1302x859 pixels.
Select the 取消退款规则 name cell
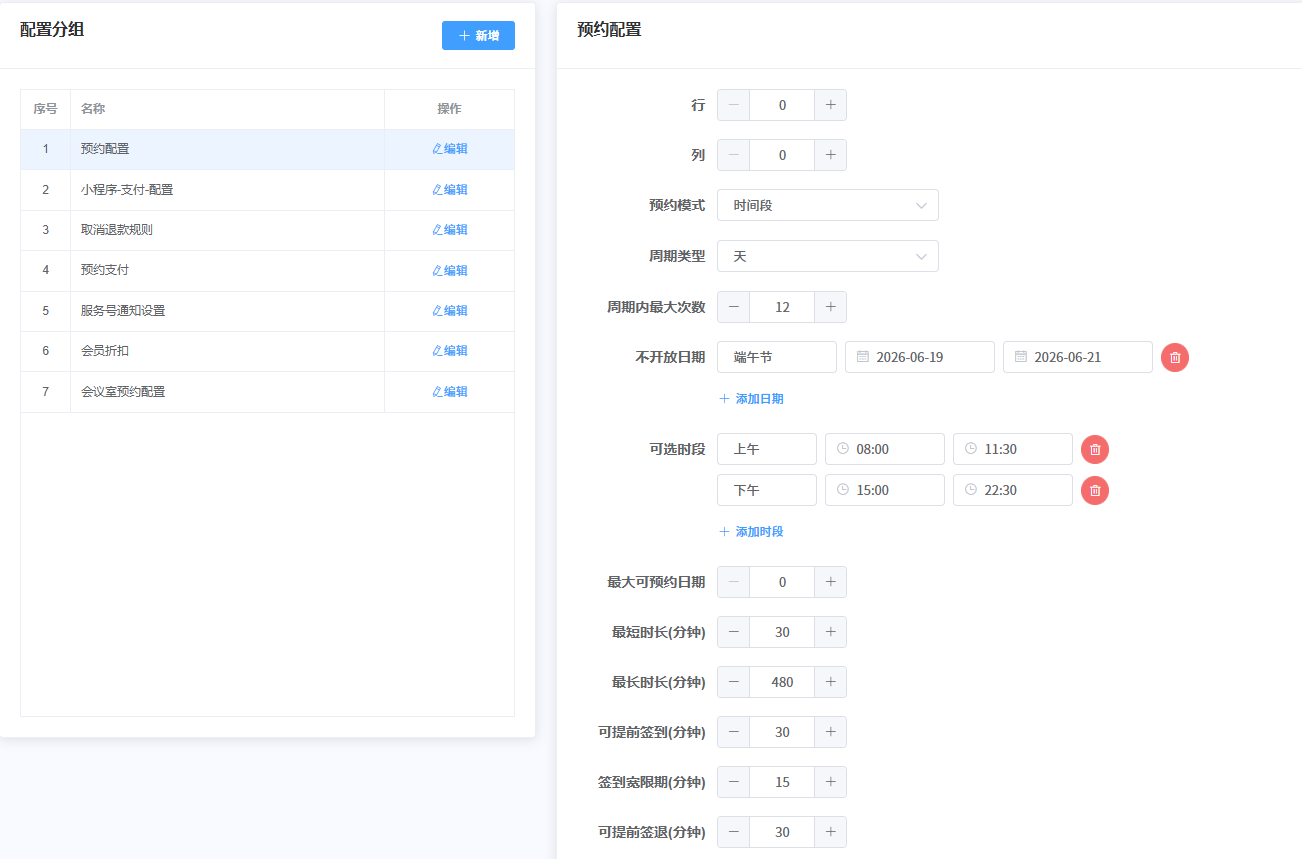(227, 230)
